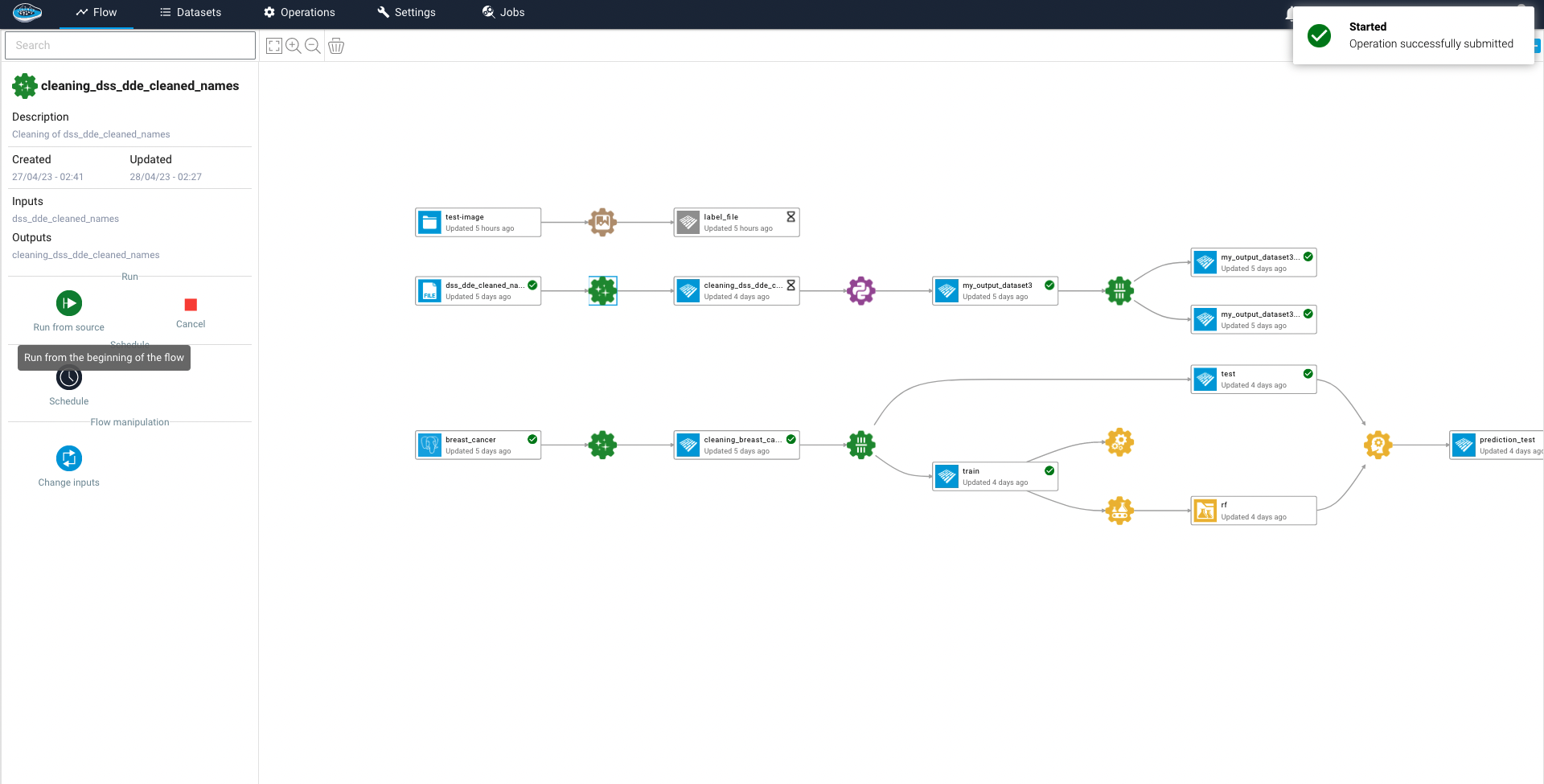1544x784 pixels.
Task: Zoom in using the magnifier plus icon
Action: click(293, 46)
